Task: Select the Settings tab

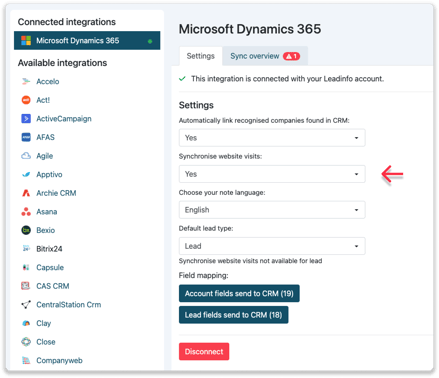Action: (x=200, y=56)
